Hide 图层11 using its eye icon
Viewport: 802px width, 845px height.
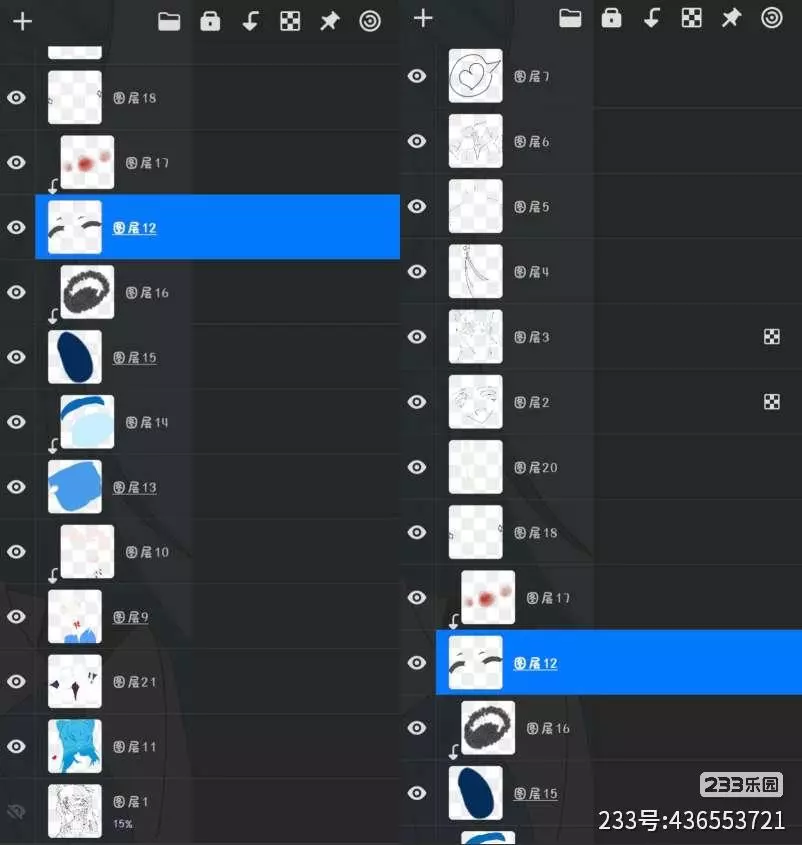point(17,746)
